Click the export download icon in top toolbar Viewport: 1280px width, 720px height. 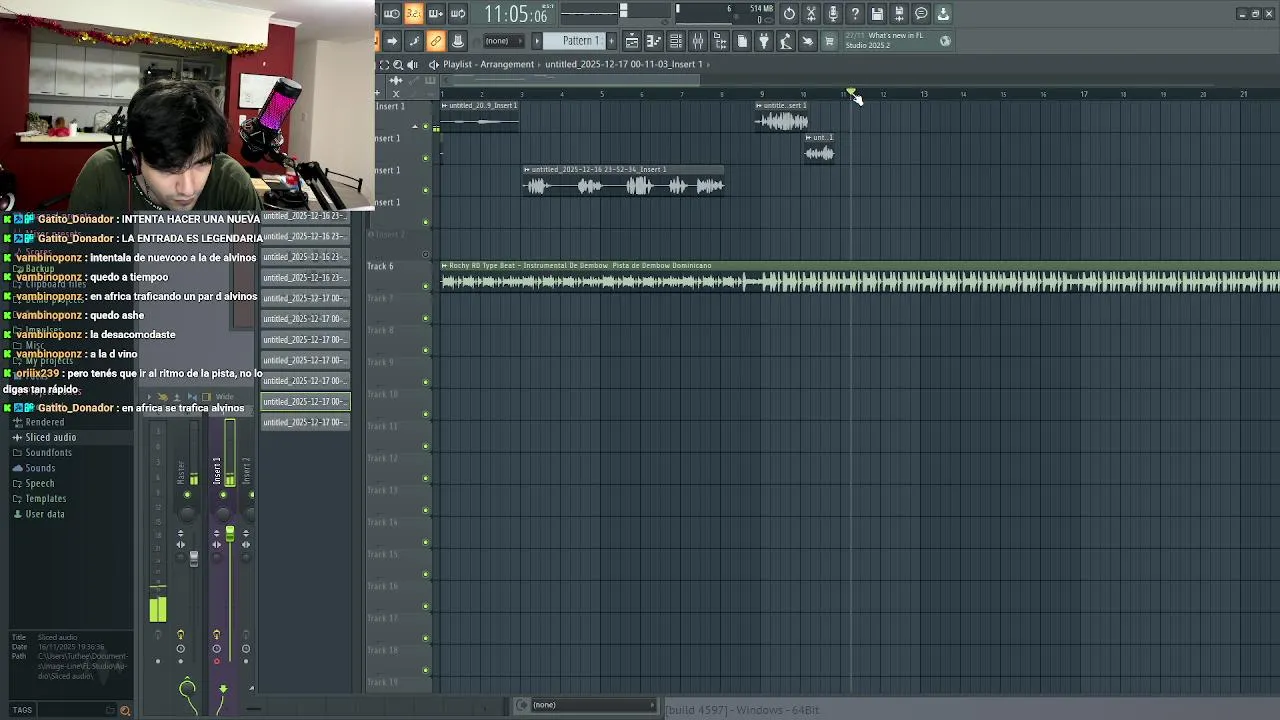[943, 14]
